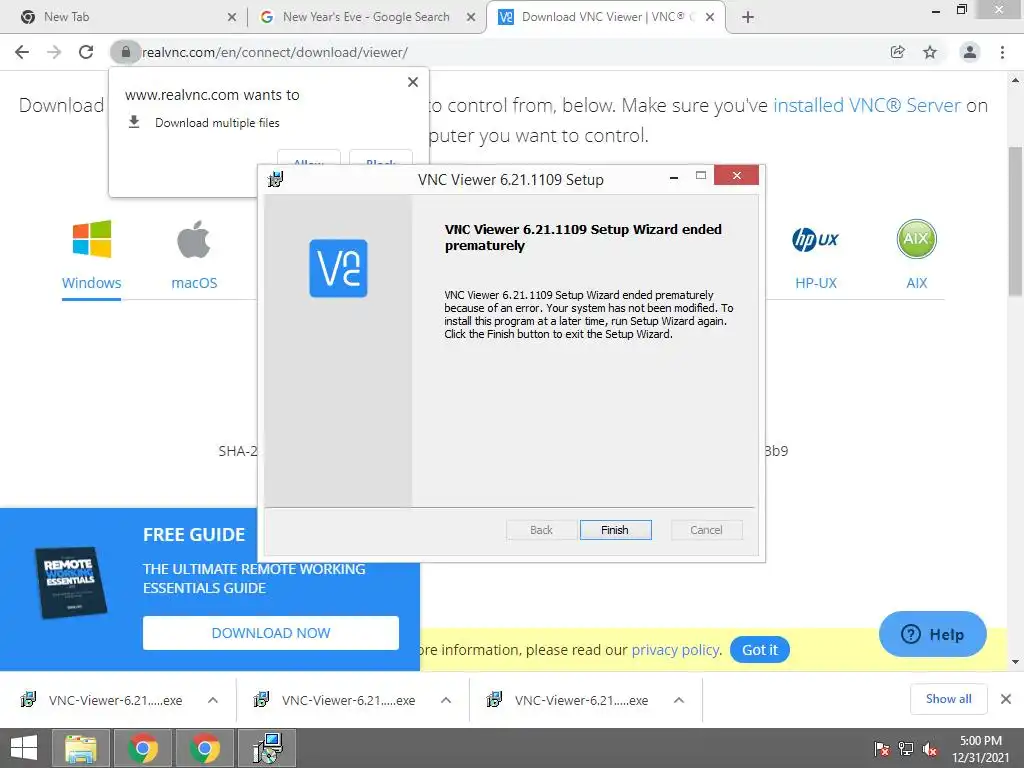Open the taskbar clock and date
The height and width of the screenshot is (768, 1024).
(981, 749)
